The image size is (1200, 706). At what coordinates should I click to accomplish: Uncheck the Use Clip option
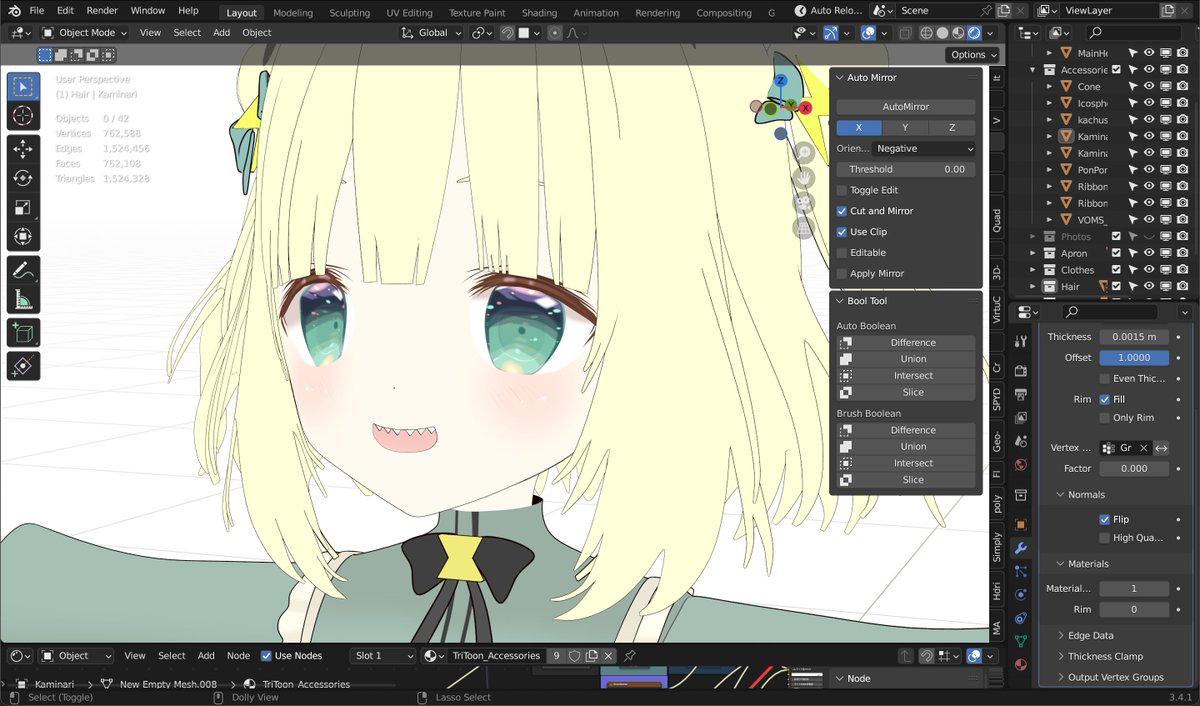[x=841, y=232]
